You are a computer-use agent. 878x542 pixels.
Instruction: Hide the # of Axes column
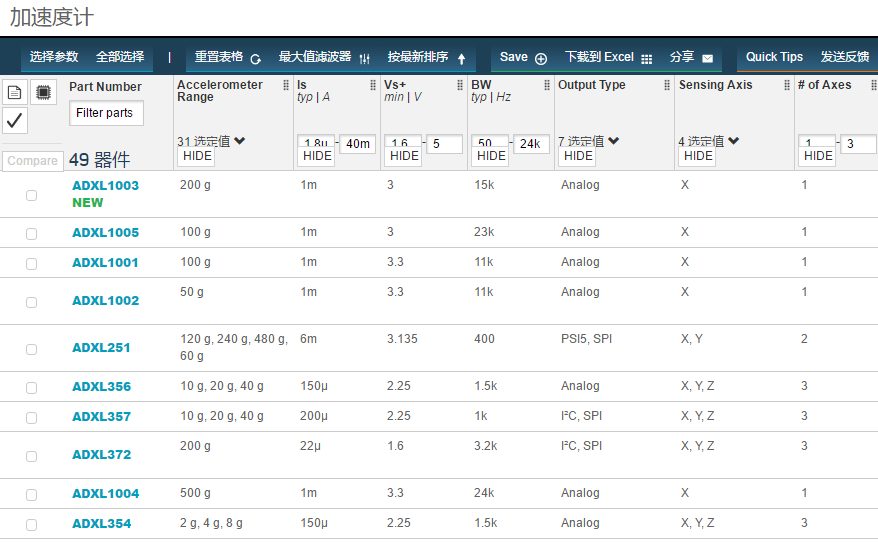tap(818, 156)
